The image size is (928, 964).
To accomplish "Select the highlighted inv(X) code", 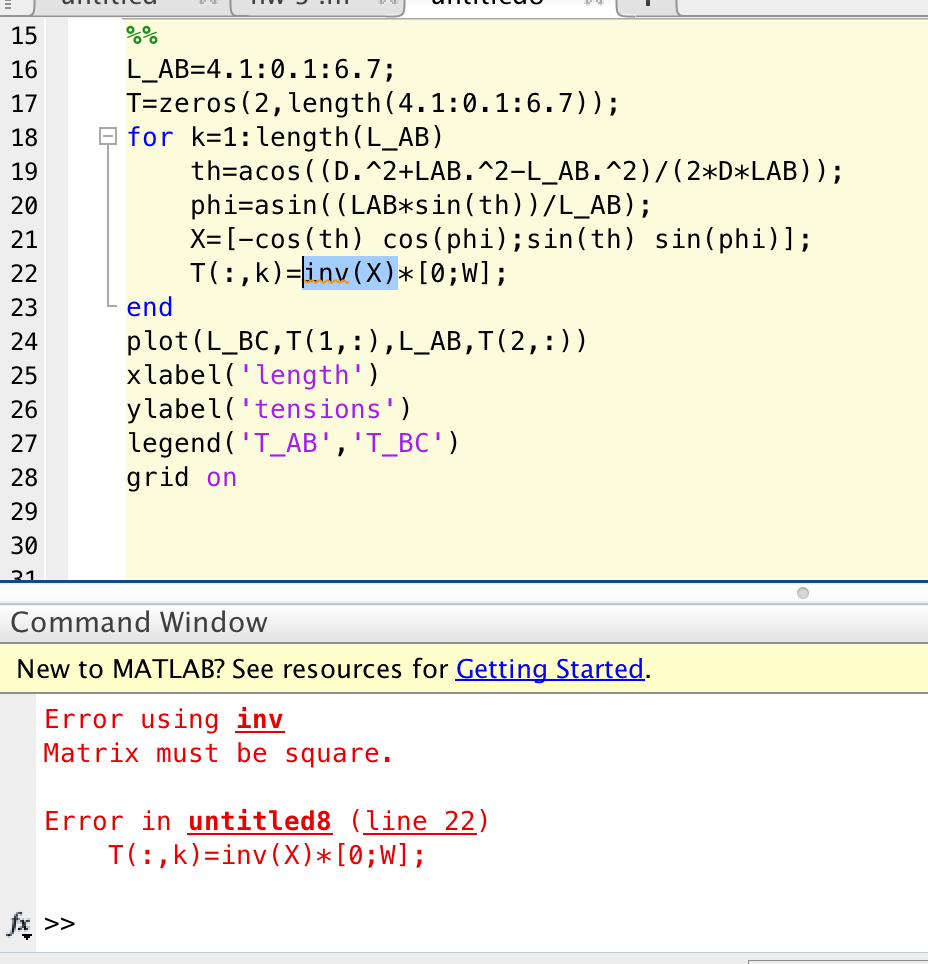I will click(x=350, y=272).
